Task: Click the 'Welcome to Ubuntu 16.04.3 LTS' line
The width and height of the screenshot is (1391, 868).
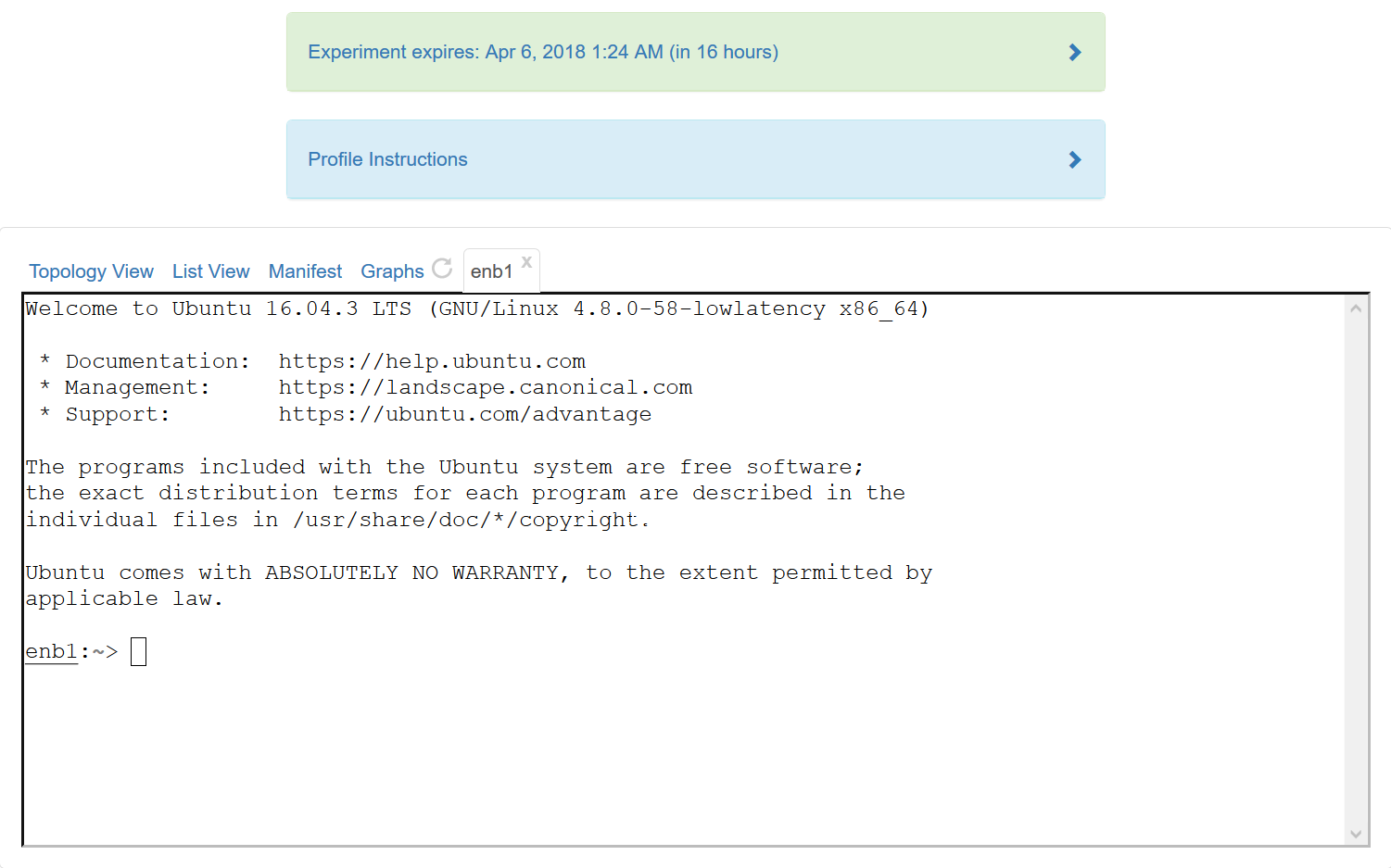Action: [477, 308]
